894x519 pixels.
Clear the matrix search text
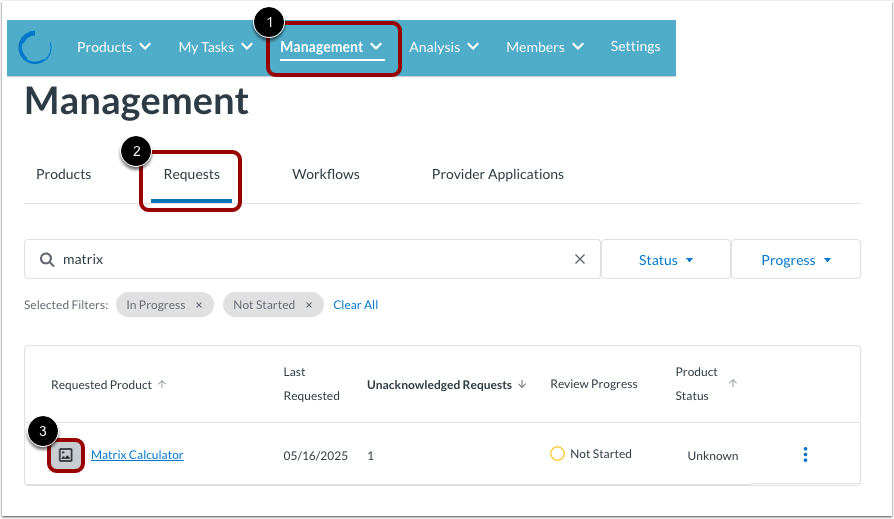580,260
